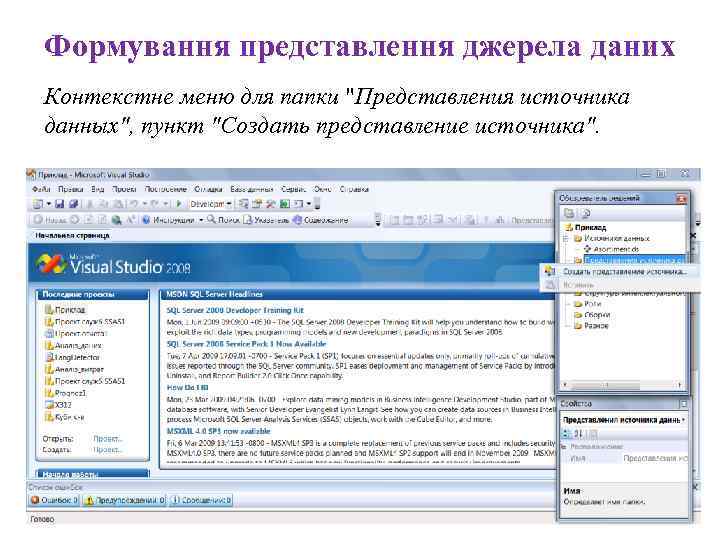Click the green deployment toolbar icon

[x=285, y=204]
